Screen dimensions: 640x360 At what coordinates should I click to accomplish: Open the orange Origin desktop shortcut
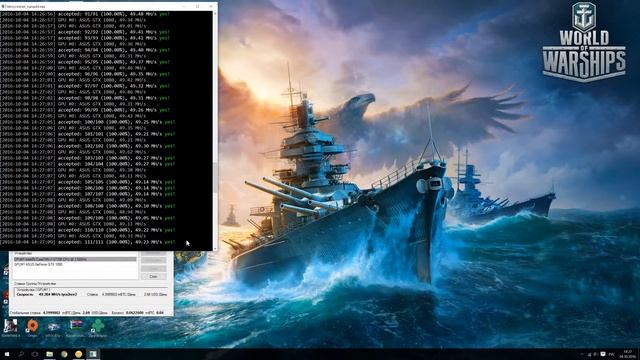32,327
